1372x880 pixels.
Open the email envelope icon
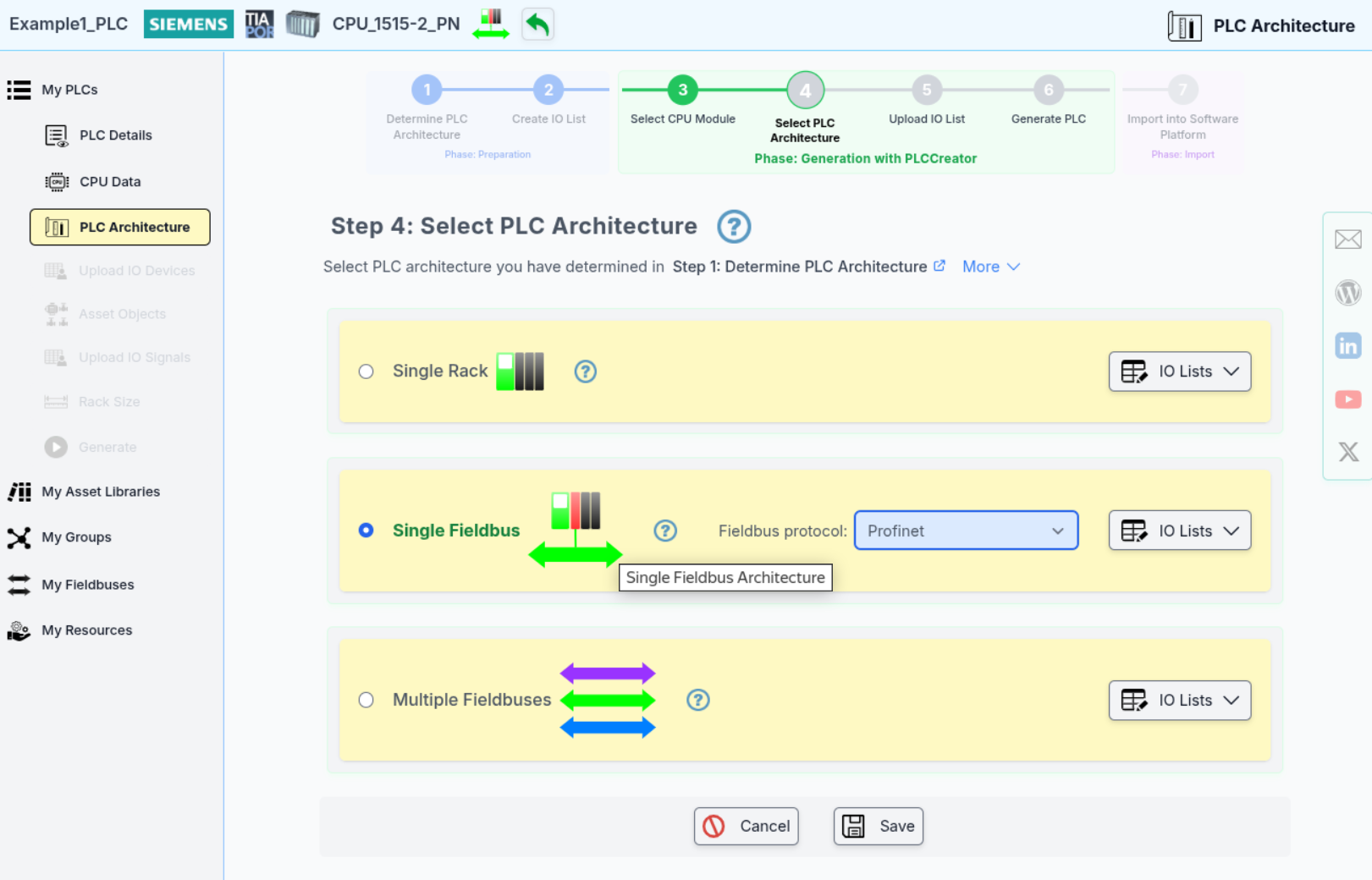[1347, 239]
